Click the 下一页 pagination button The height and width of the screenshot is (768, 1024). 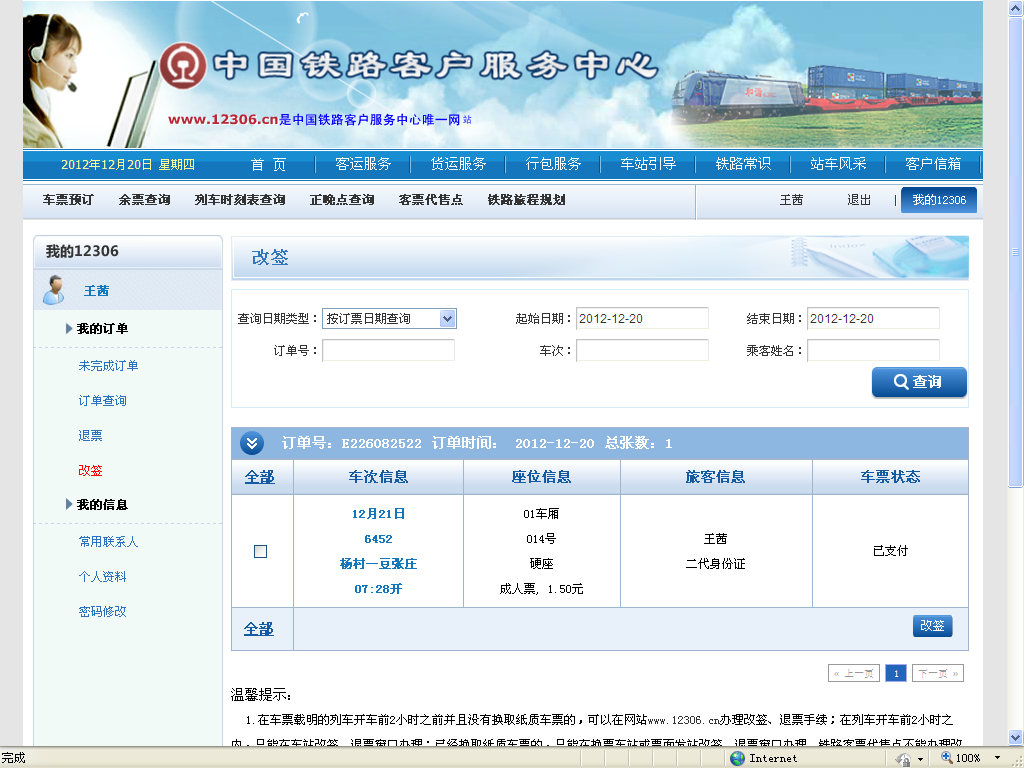point(938,673)
